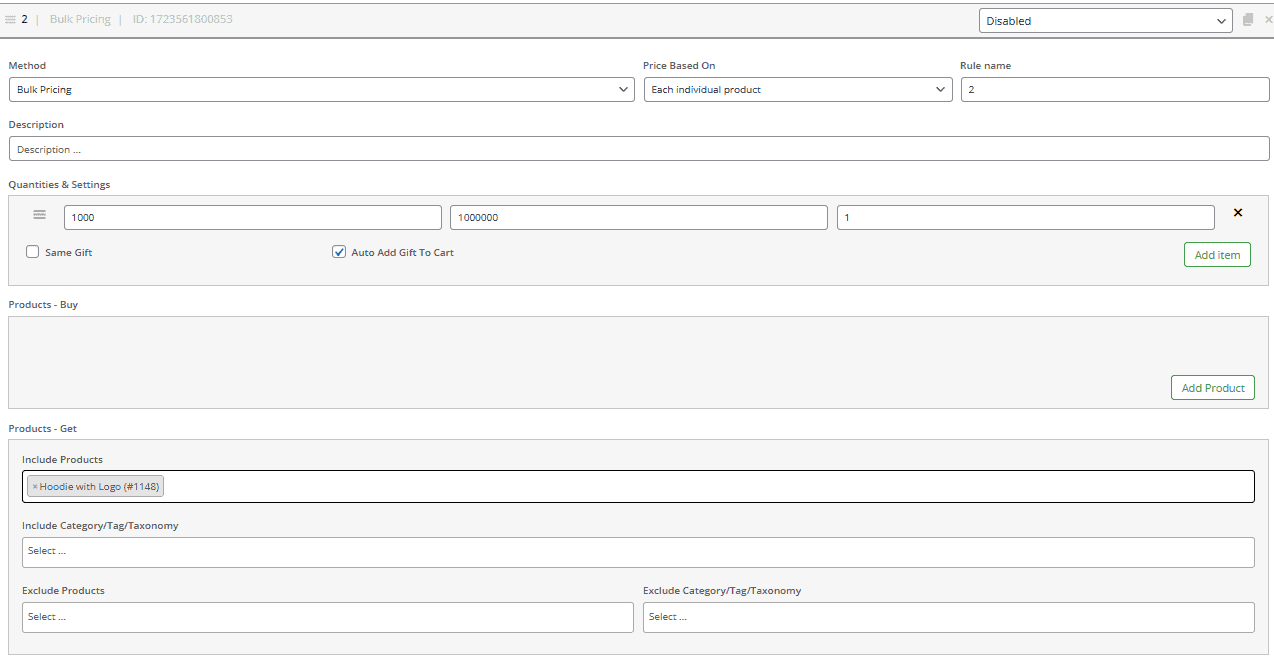Viewport: 1274px width, 664px height.
Task: Click into the Description text field
Action: [x=638, y=149]
